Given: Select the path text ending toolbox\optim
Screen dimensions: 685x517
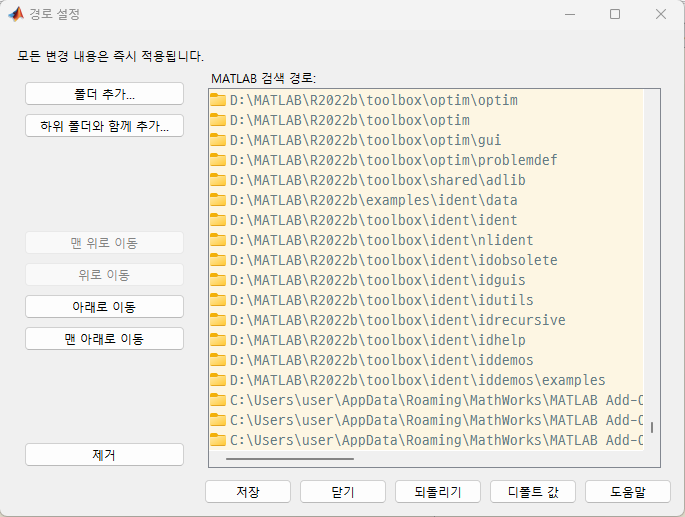Looking at the screenshot, I should pyautogui.click(x=350, y=120).
